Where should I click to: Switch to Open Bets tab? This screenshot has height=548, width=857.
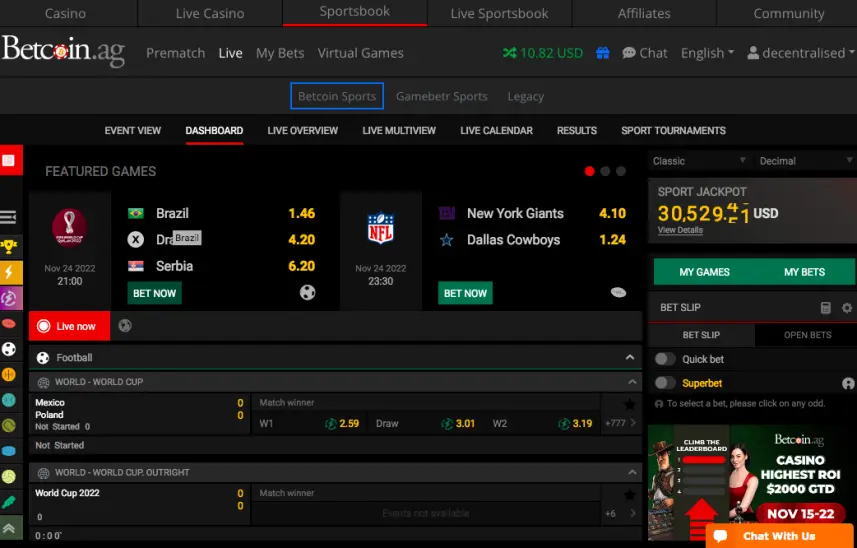(807, 335)
